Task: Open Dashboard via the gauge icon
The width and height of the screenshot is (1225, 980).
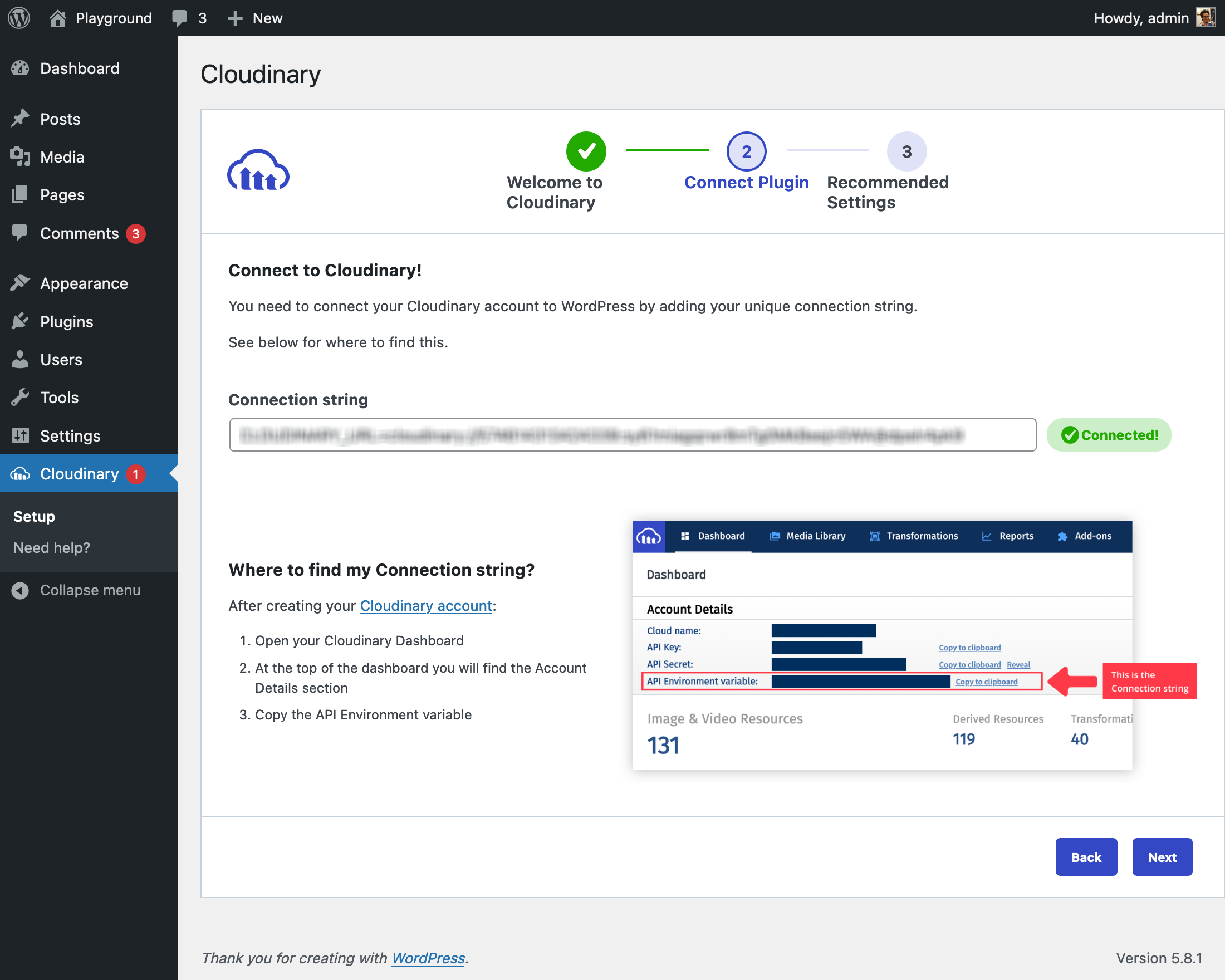Action: [21, 68]
